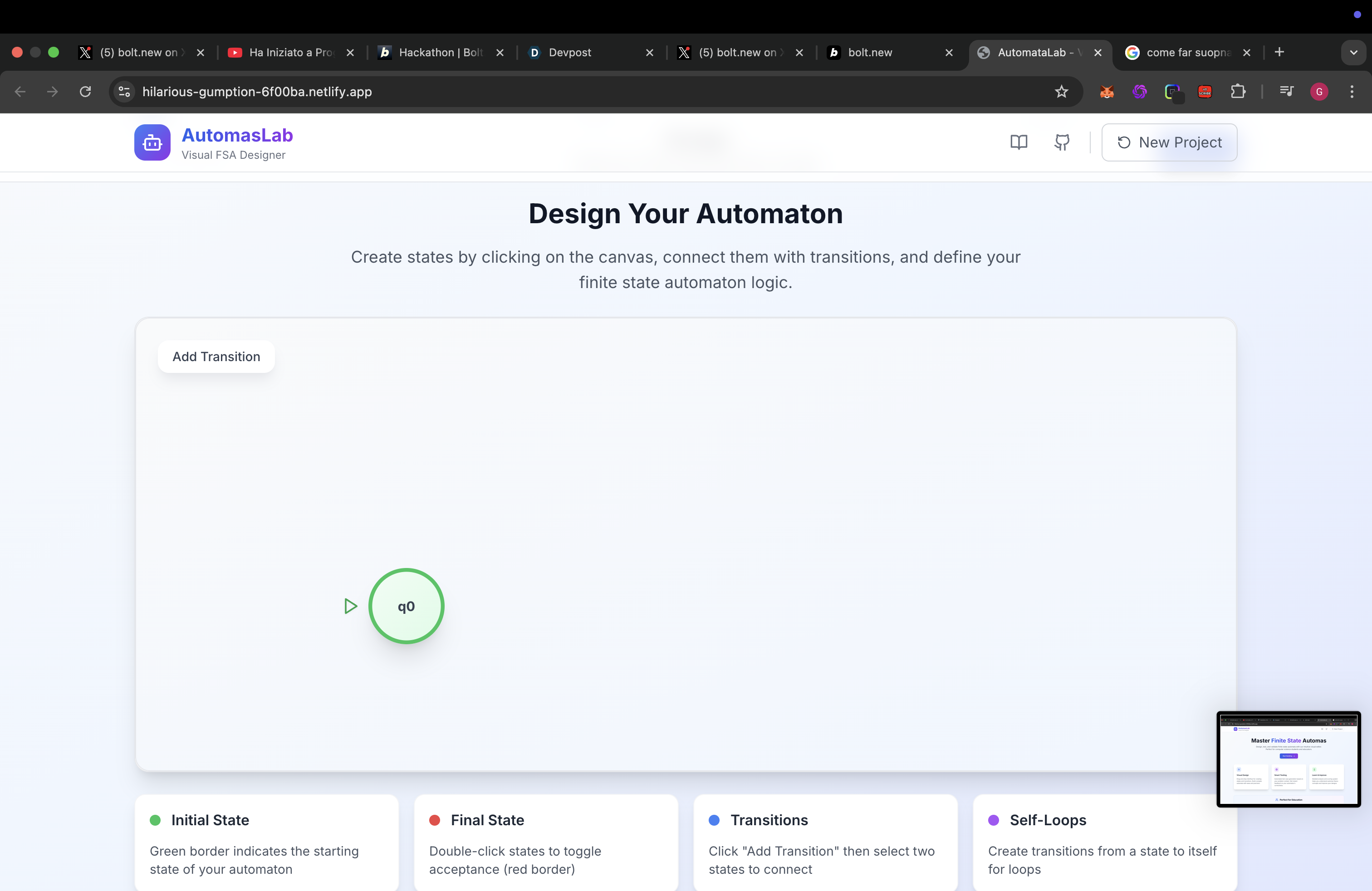Click the AutomasLab robot logo
The width and height of the screenshot is (1372, 891).
pos(152,142)
